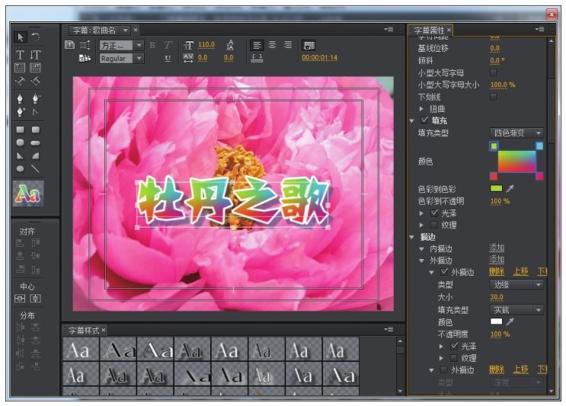This screenshot has width=566, height=406.
Task: Choose the Pen tool
Action: point(20,99)
